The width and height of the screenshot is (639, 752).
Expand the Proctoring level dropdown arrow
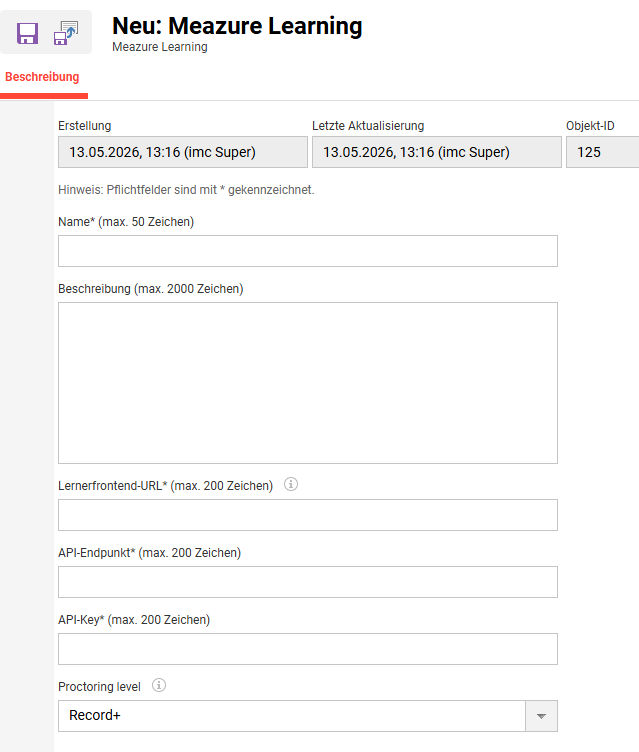pos(541,716)
